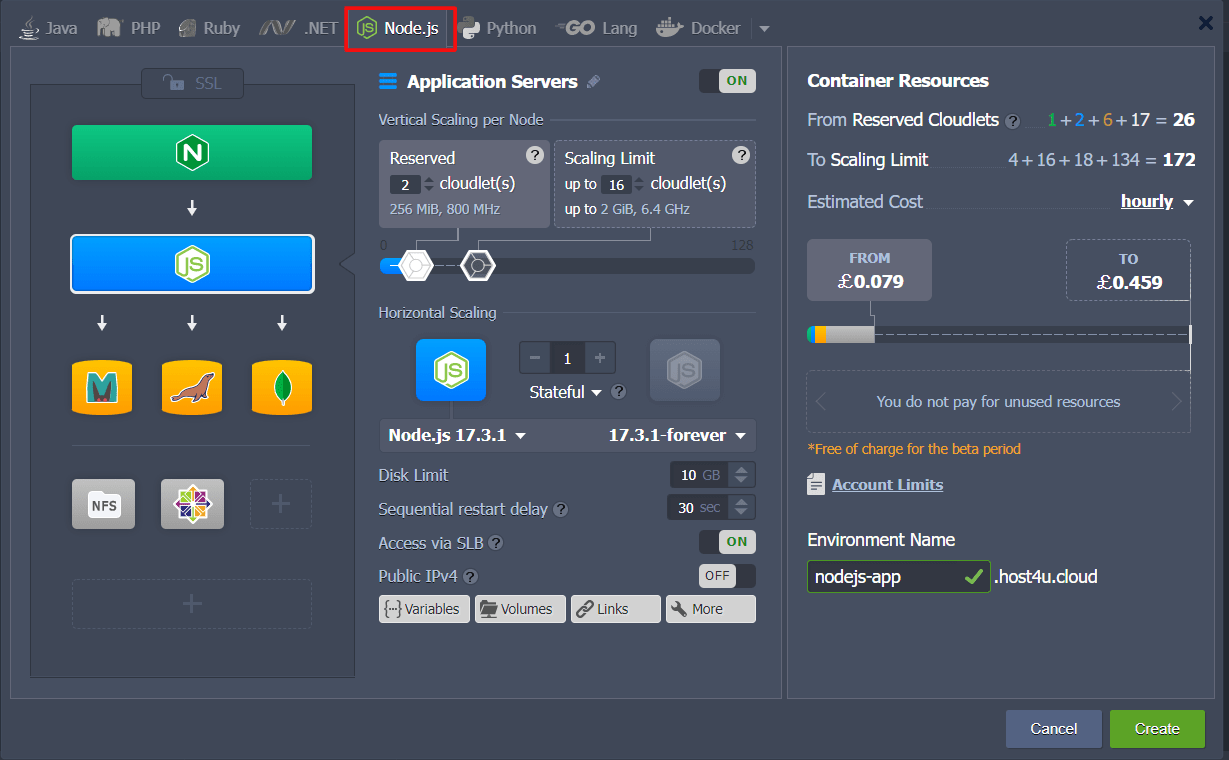Select the NGINX load balancer node
Viewport: 1229px width, 760px height.
tap(191, 153)
